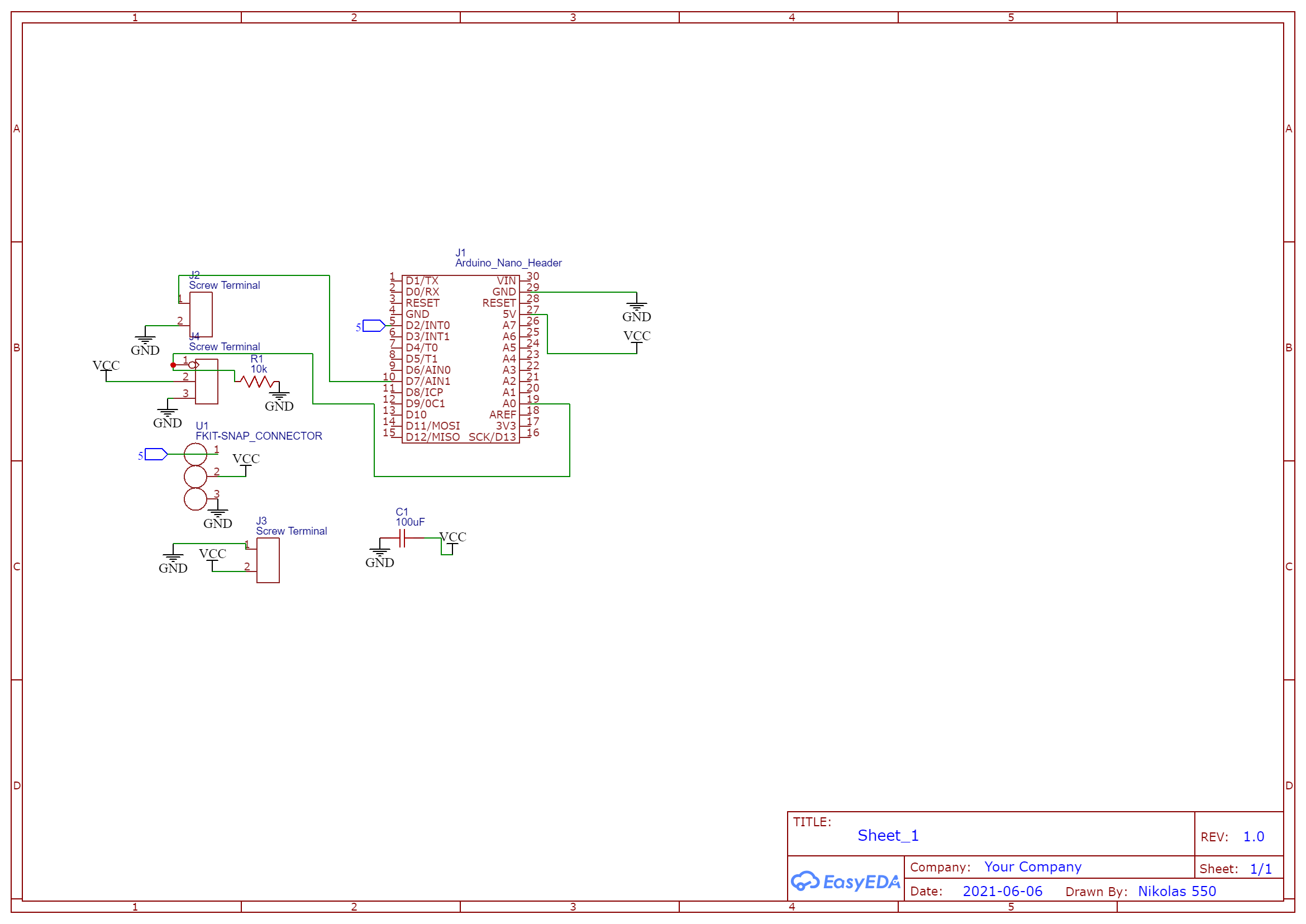Select the date 2021-06-06 field

tap(1002, 891)
